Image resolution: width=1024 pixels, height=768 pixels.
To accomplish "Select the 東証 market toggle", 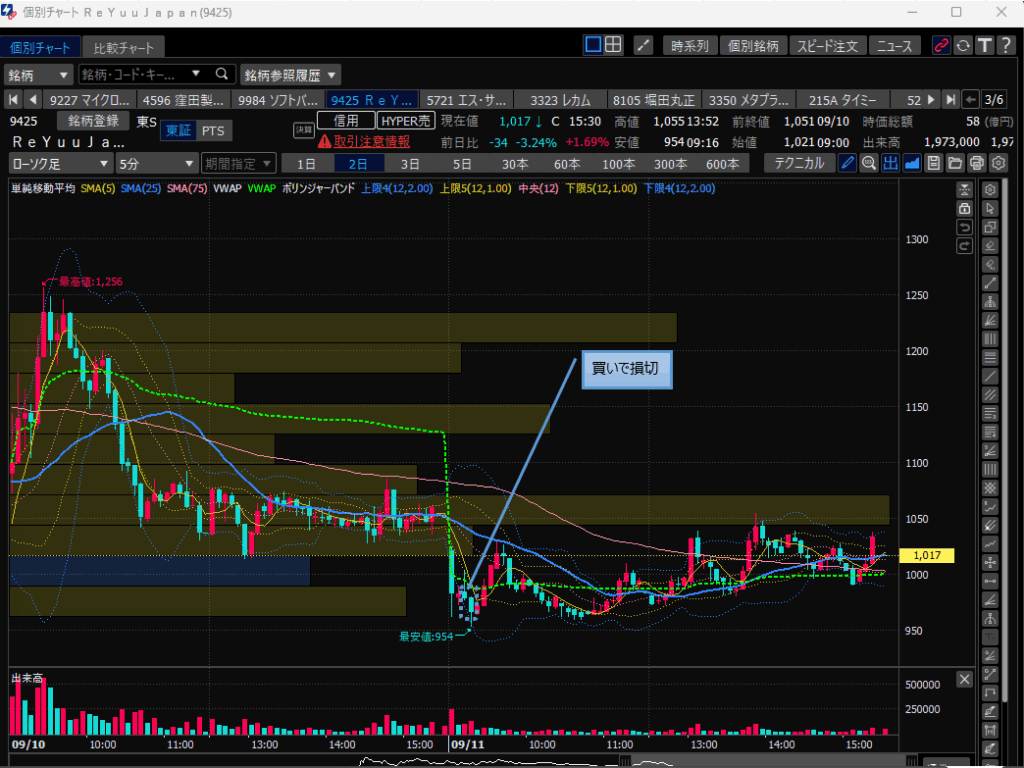I will 178,131.
